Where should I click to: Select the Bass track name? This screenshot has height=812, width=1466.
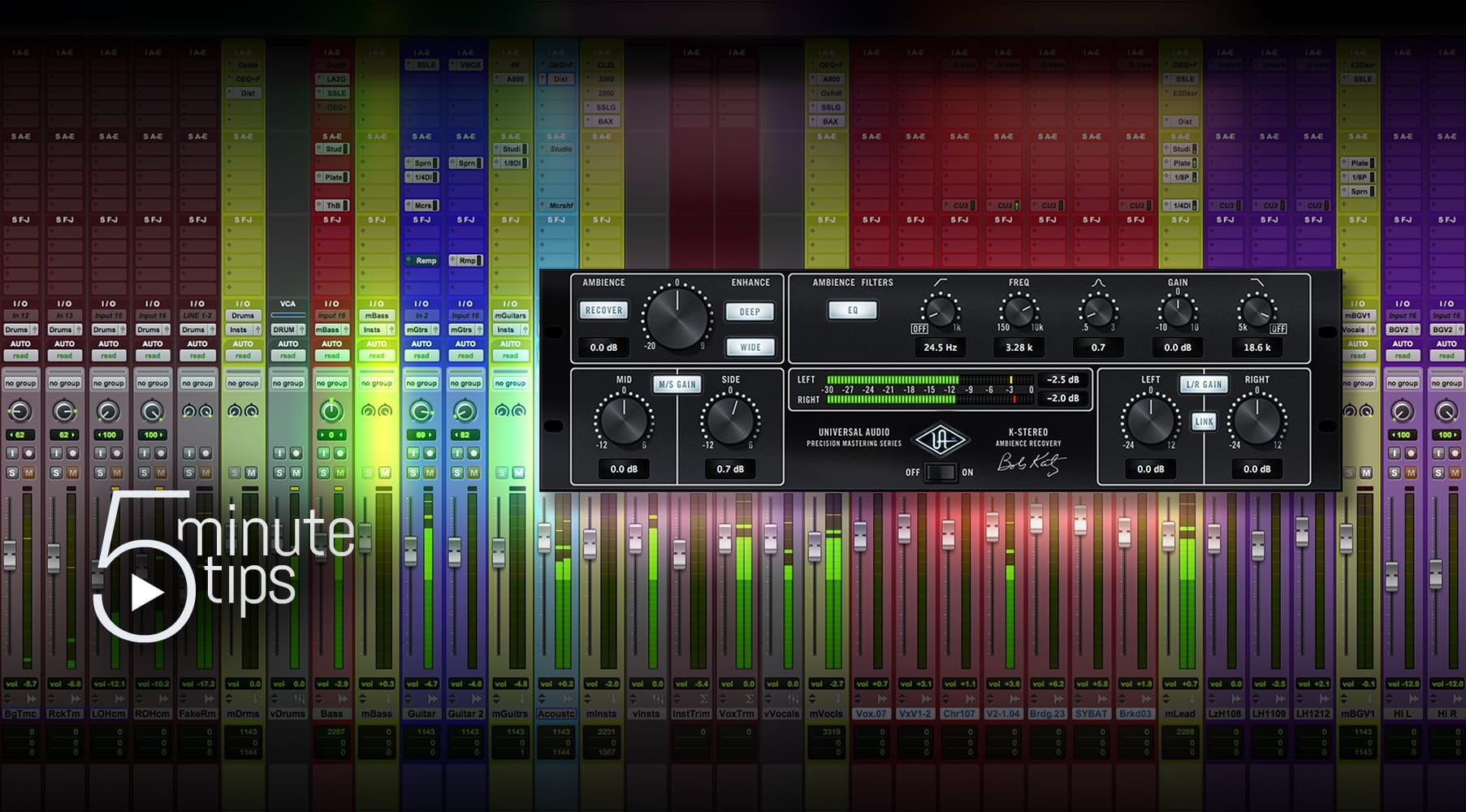(331, 714)
